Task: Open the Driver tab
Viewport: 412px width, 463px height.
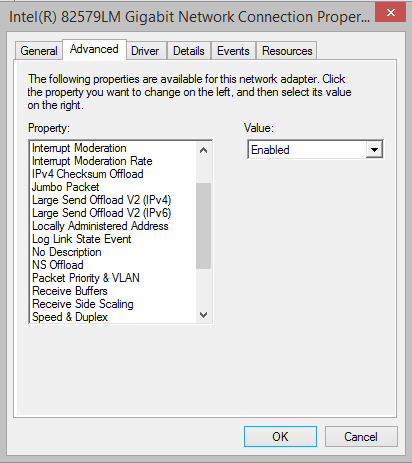Action: tap(145, 51)
